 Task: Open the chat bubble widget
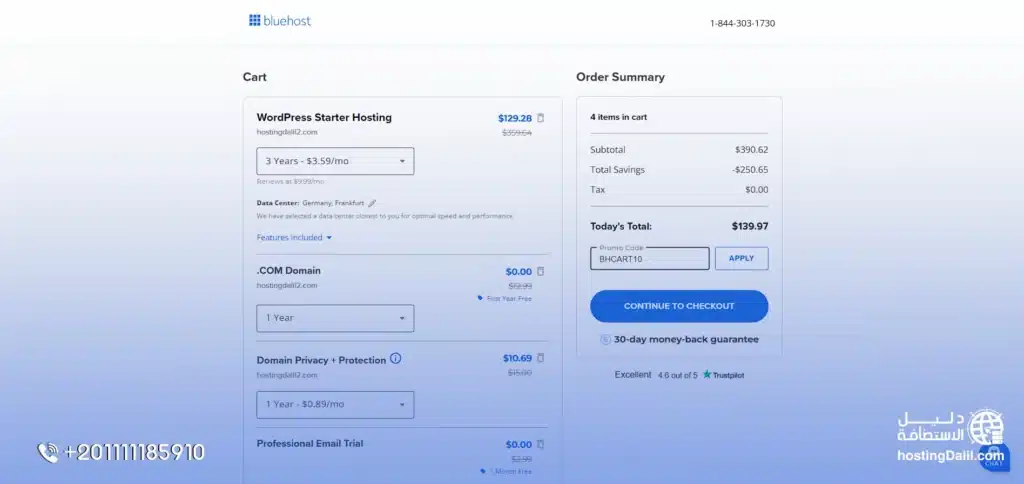(994, 457)
